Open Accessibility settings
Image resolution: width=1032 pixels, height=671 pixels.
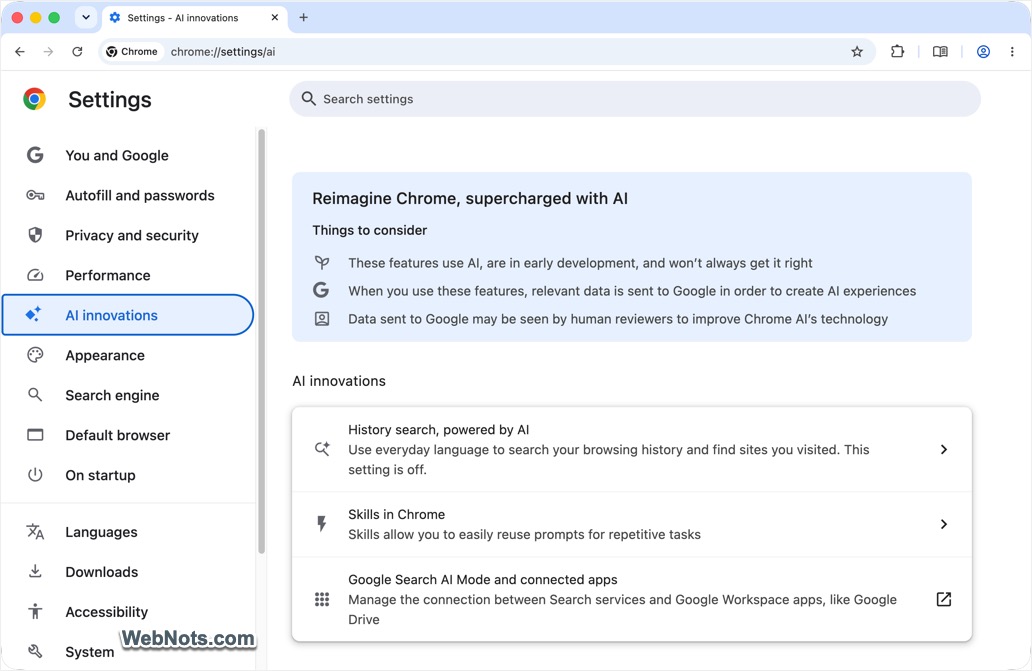point(128,612)
